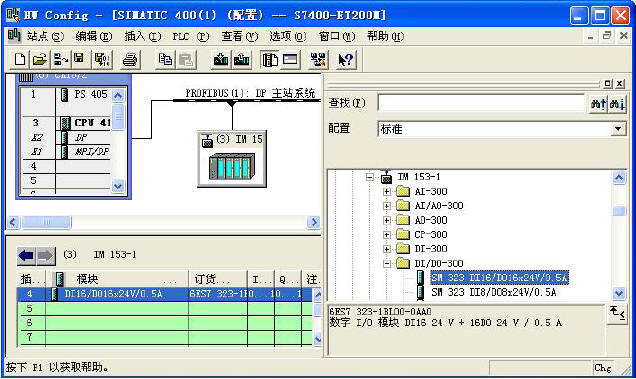Expand the CP-300 folder
Image resolution: width=636 pixels, height=379 pixels.
(x=387, y=235)
